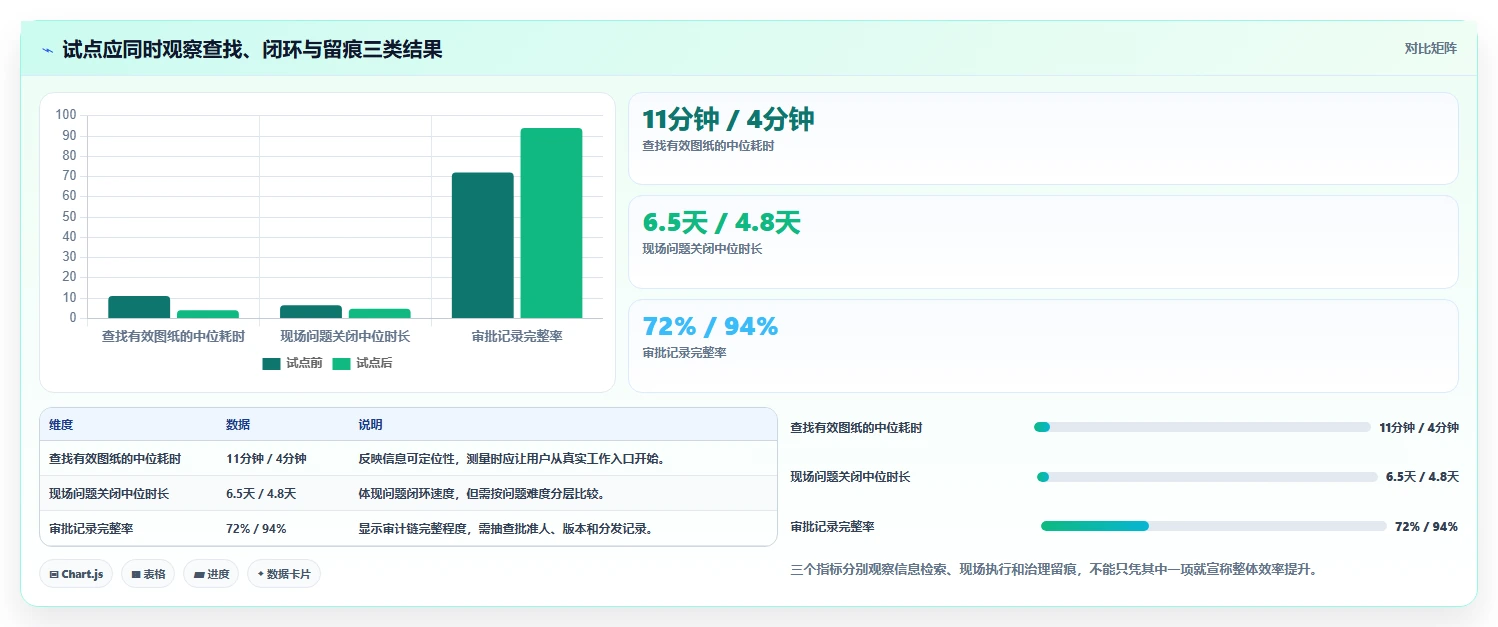Open the 对比矩阵 label
Viewport: 1498px width, 627px height.
pos(1431,49)
